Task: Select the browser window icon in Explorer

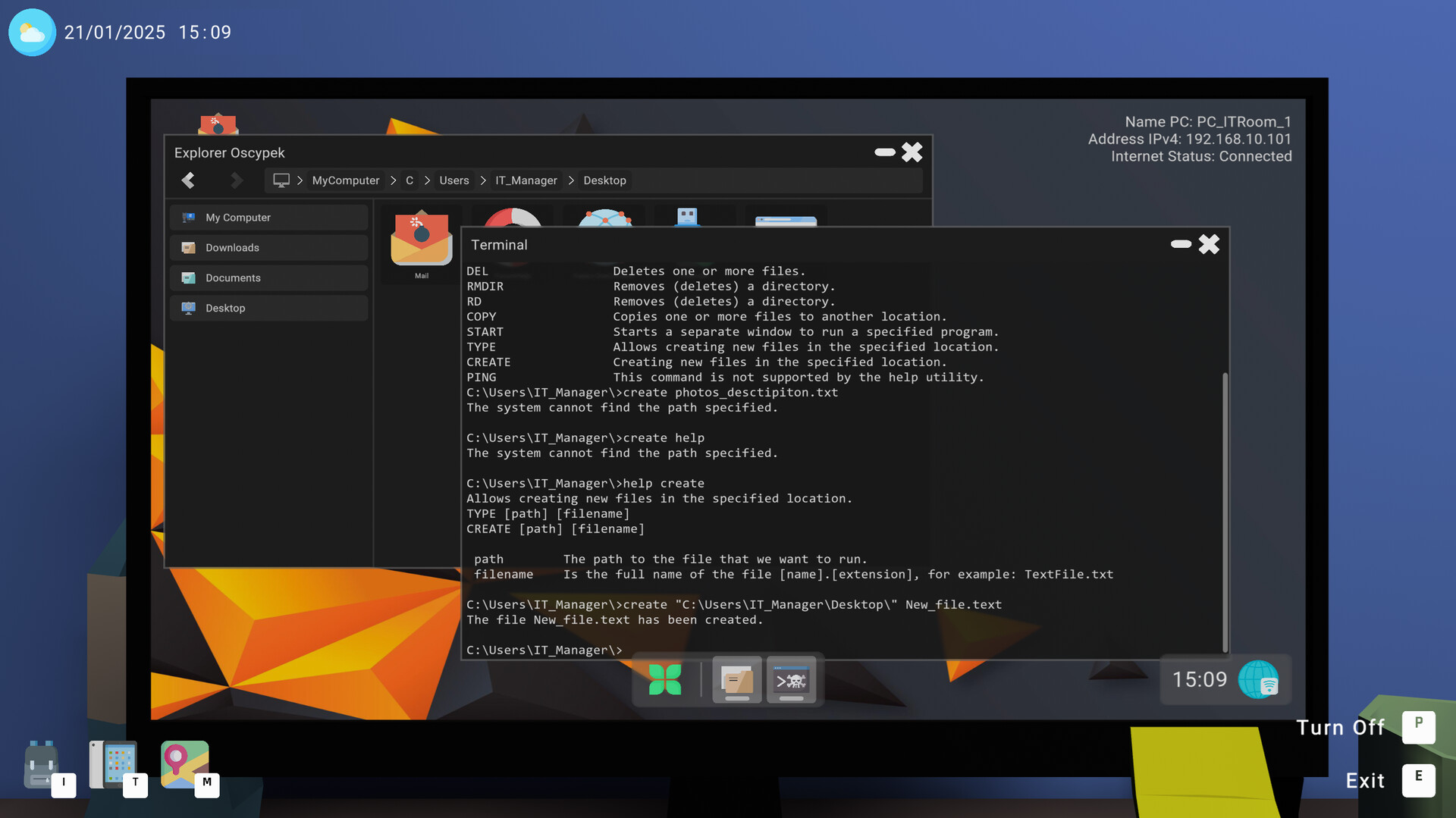Action: pyautogui.click(x=786, y=220)
